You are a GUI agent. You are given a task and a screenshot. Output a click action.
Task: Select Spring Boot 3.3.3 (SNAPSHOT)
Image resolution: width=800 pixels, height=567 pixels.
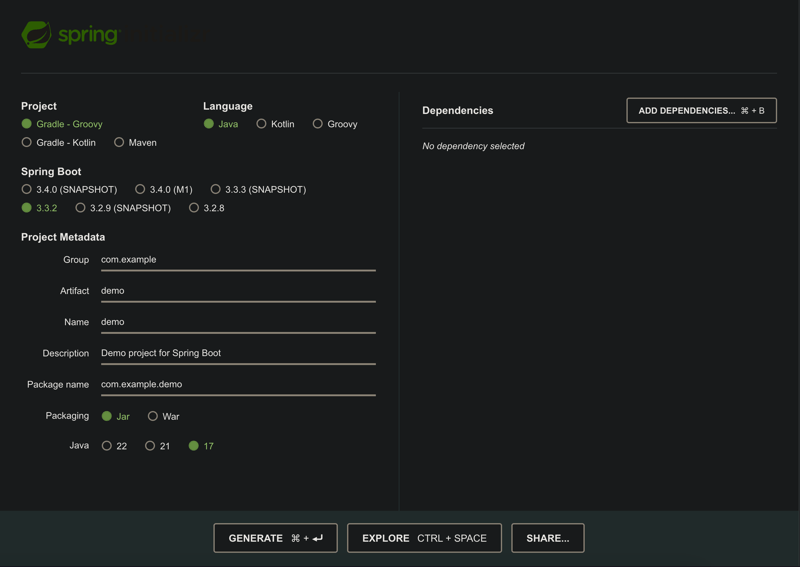coord(258,189)
